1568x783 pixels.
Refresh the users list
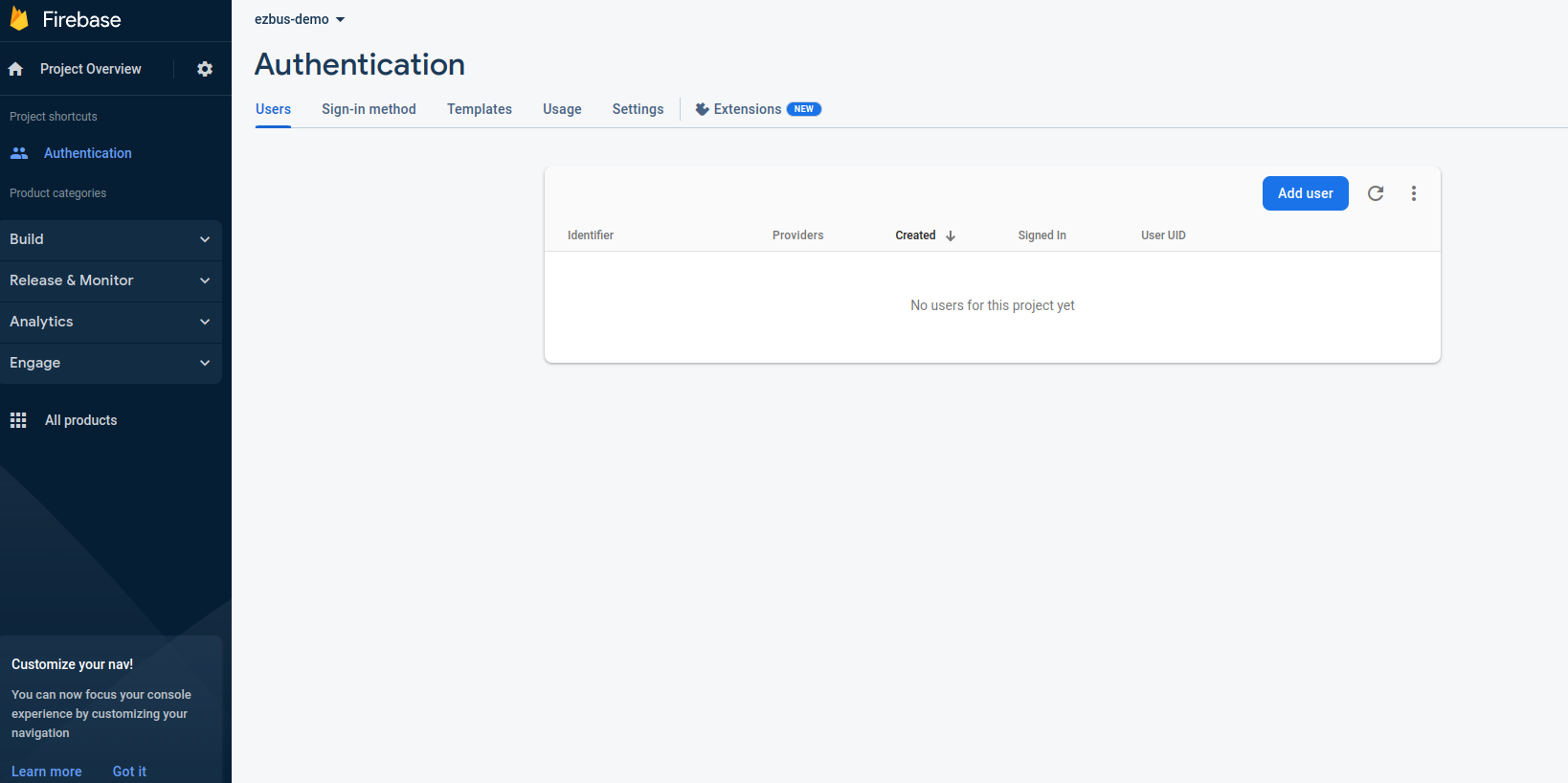coord(1376,193)
